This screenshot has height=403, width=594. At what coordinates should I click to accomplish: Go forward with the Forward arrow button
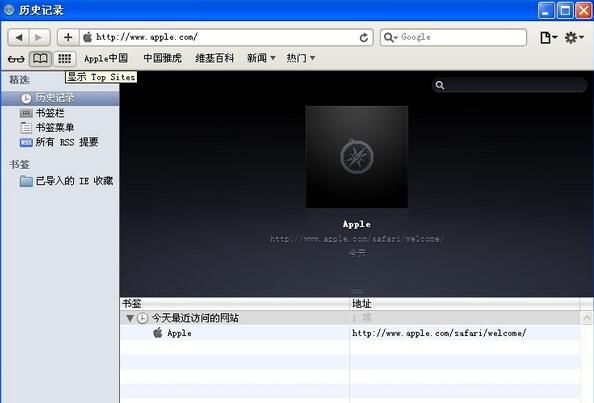pos(39,37)
